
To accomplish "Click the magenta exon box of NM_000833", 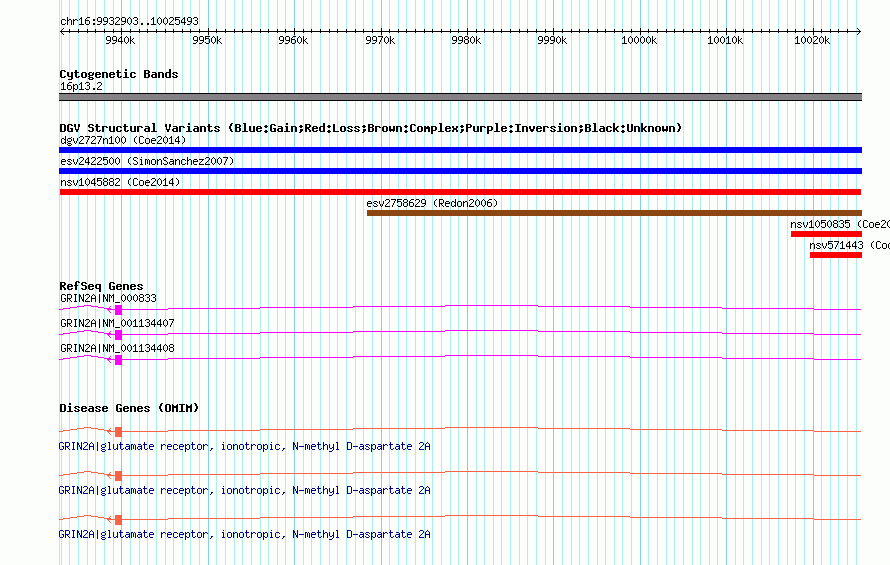I will click(119, 309).
